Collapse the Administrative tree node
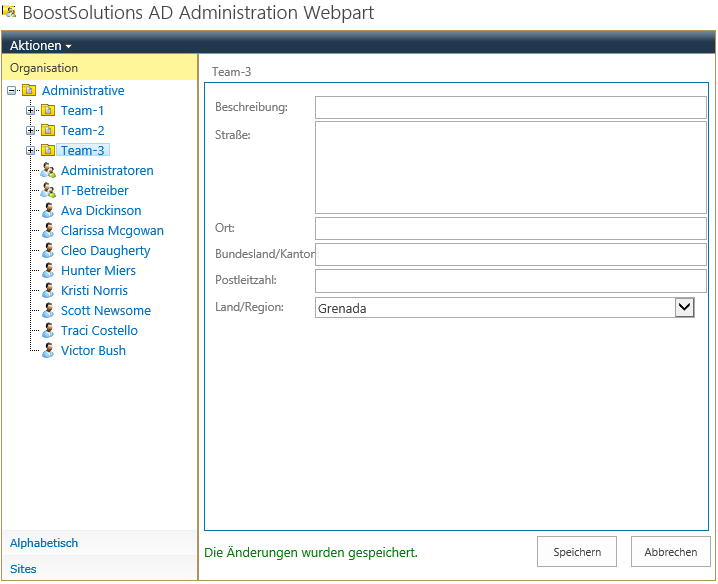 click(x=11, y=91)
